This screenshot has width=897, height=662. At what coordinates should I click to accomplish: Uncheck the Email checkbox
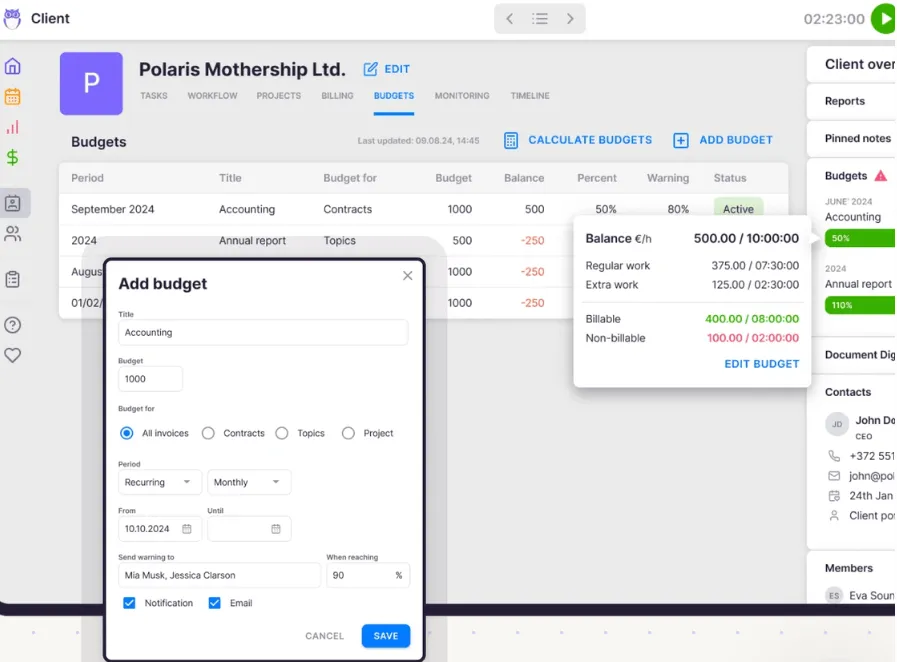click(215, 603)
